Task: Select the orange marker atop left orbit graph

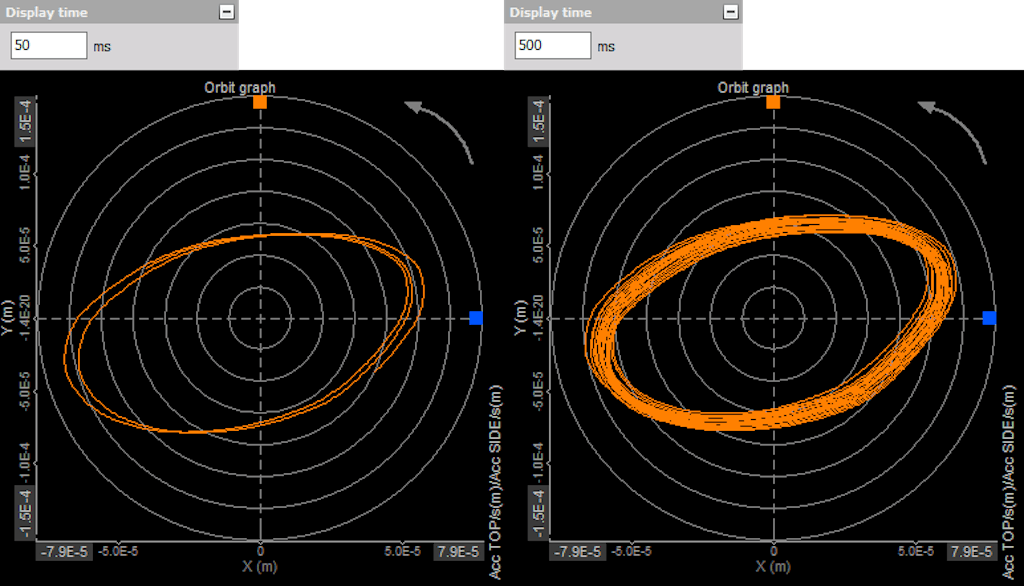Action: 260,102
